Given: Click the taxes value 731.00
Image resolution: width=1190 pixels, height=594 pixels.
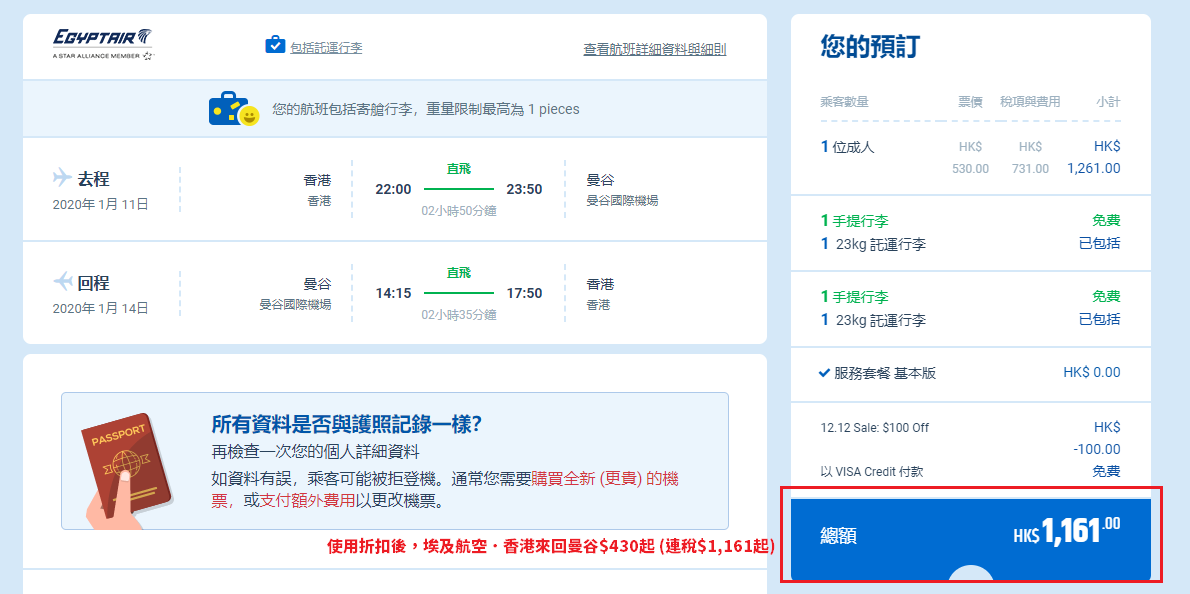Looking at the screenshot, I should point(1031,168).
